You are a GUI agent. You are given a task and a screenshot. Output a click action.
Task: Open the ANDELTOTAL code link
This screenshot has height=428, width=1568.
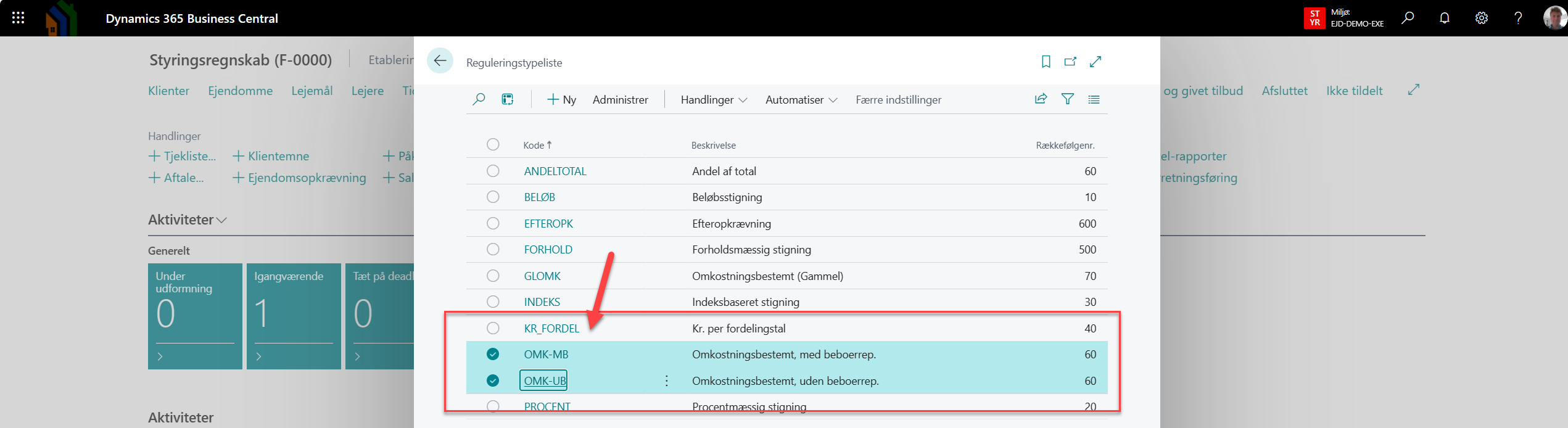click(x=555, y=171)
